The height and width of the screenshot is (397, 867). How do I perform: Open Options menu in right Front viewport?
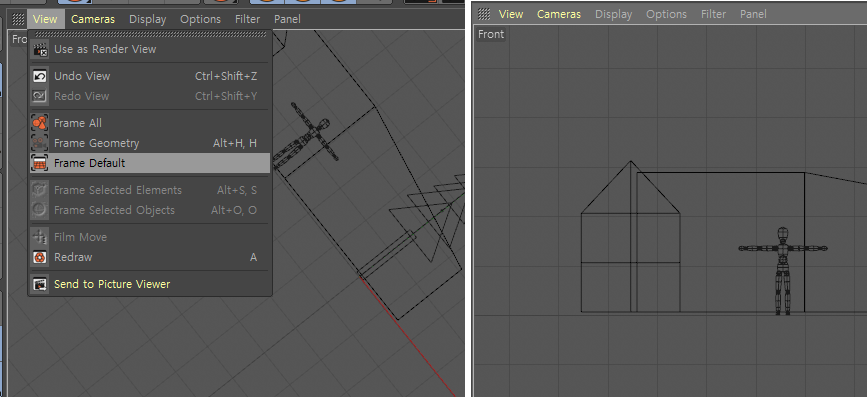click(x=666, y=14)
